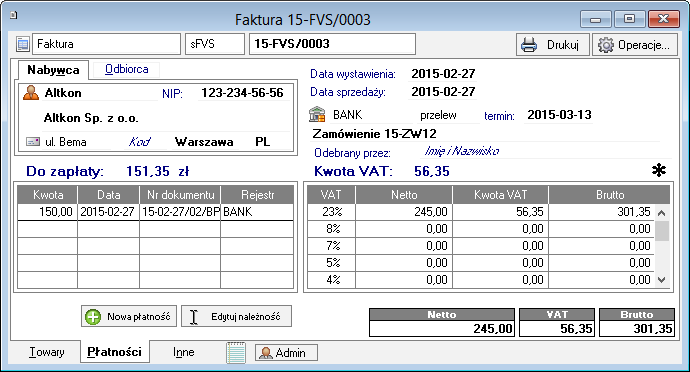
Task: Open the Towary tab
Action: pyautogui.click(x=47, y=352)
